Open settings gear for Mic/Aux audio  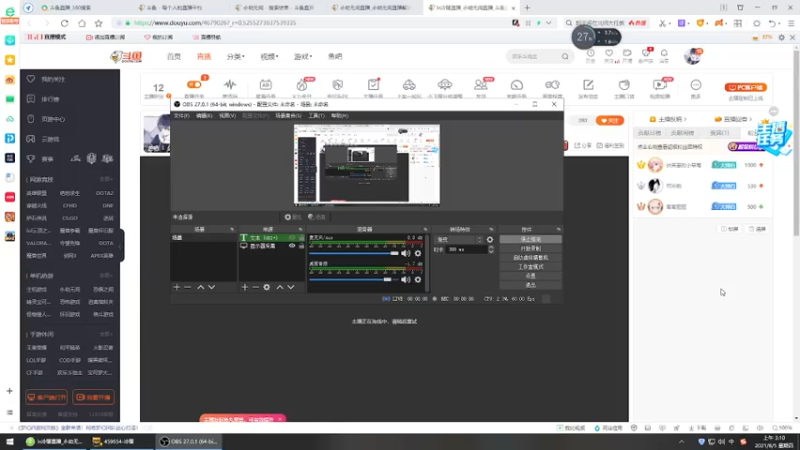[418, 253]
